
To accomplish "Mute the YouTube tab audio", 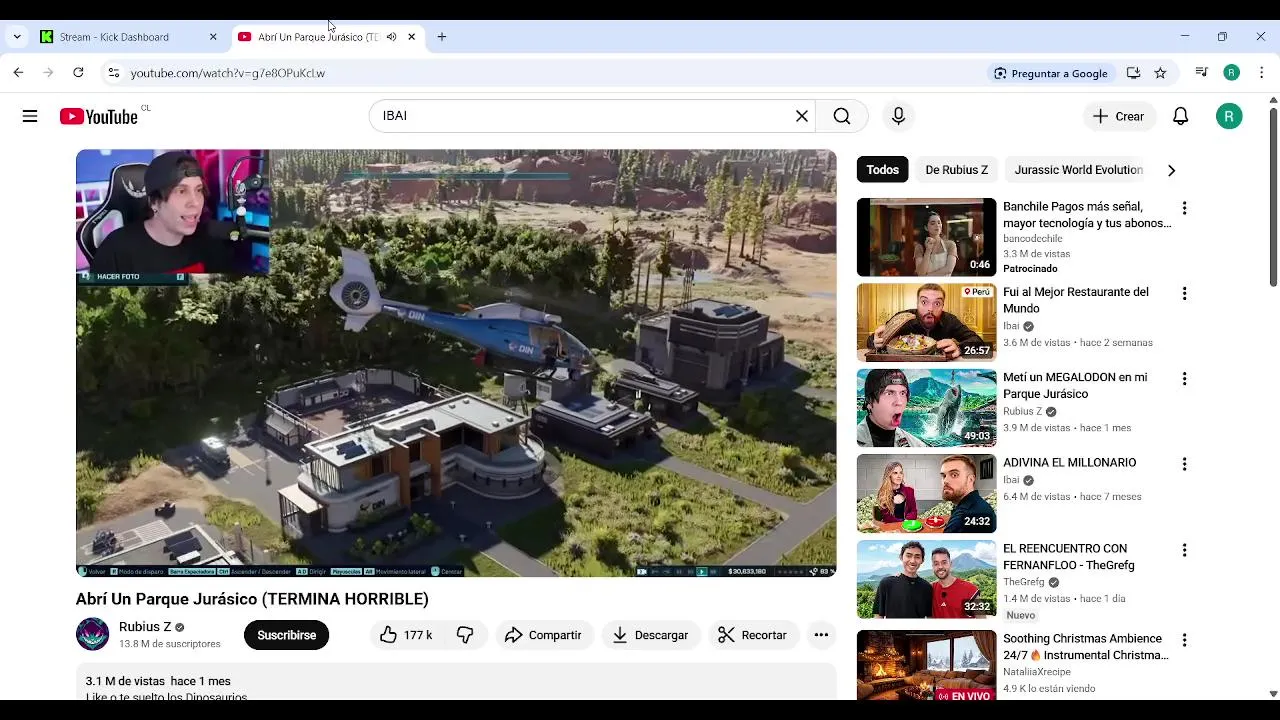I will tap(391, 37).
